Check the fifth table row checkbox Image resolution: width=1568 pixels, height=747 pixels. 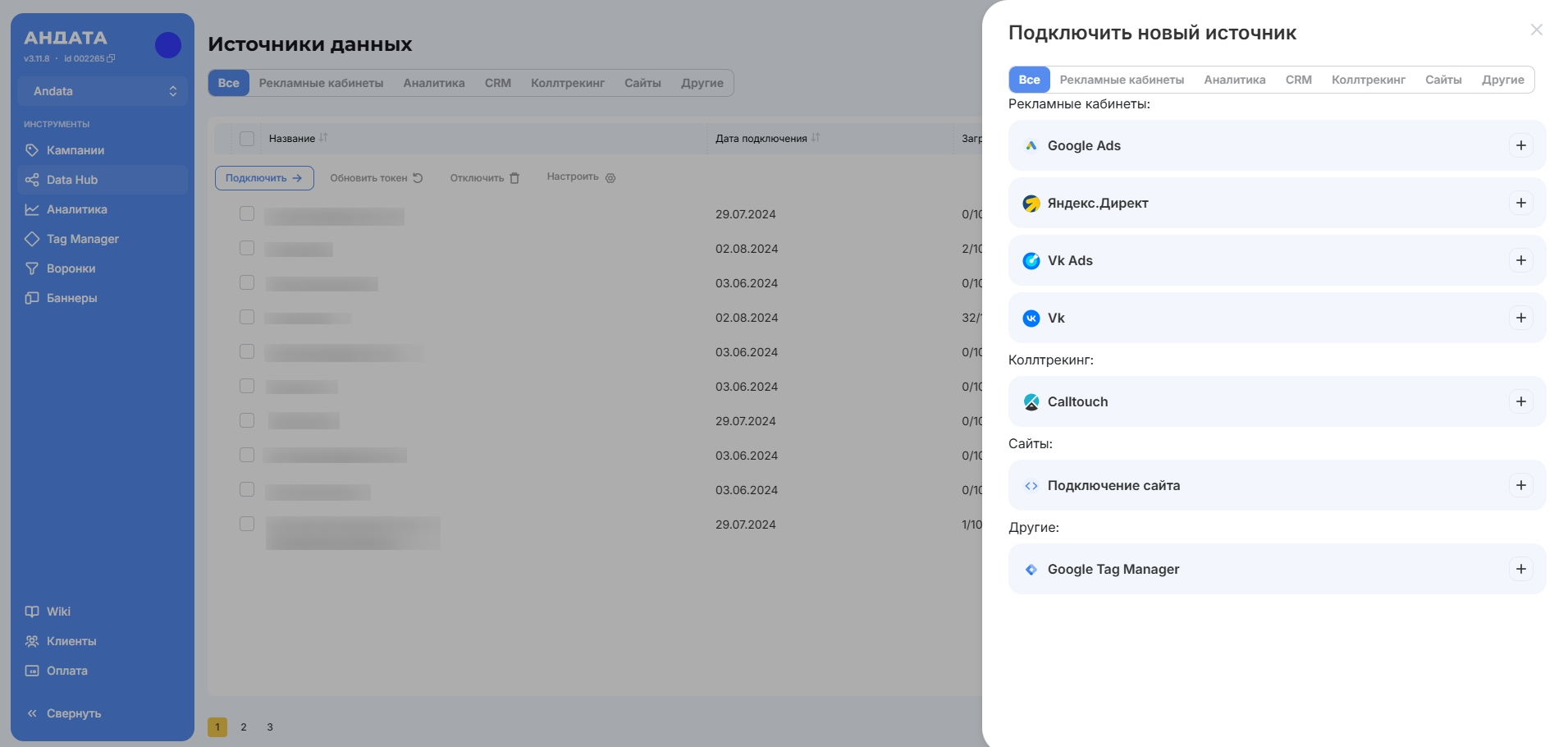[x=247, y=351]
